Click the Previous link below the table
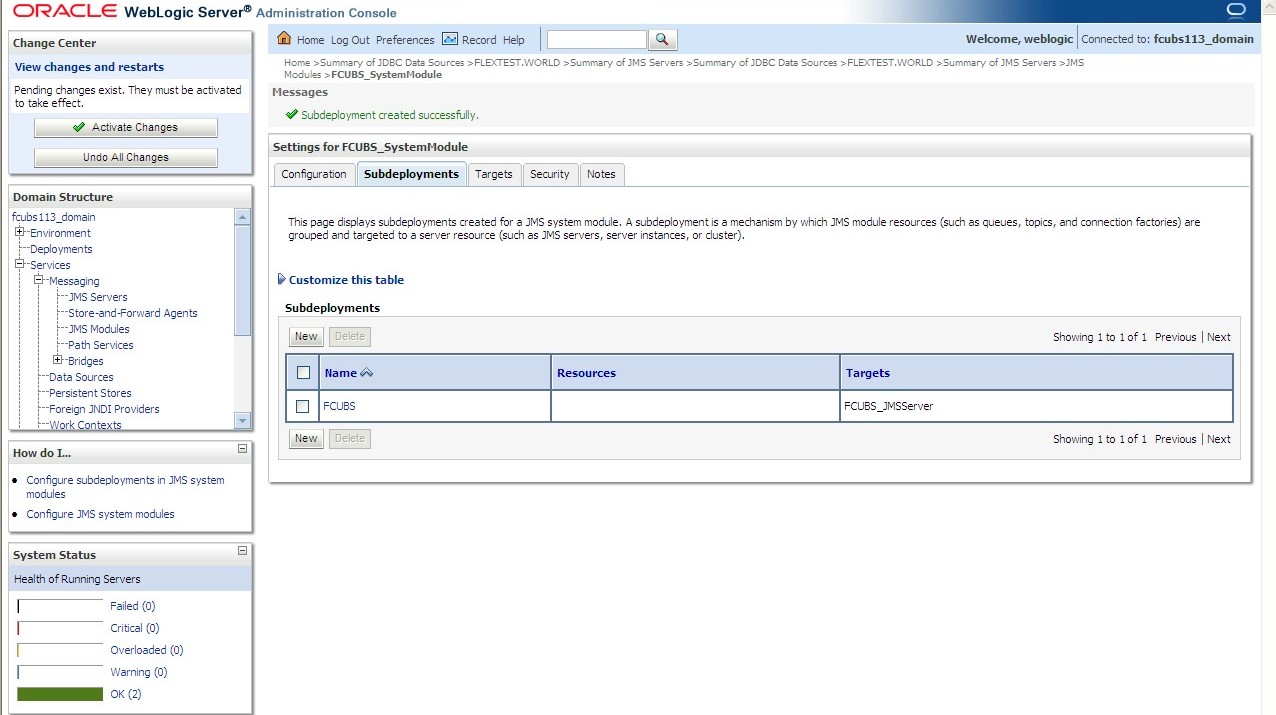 click(x=1175, y=439)
